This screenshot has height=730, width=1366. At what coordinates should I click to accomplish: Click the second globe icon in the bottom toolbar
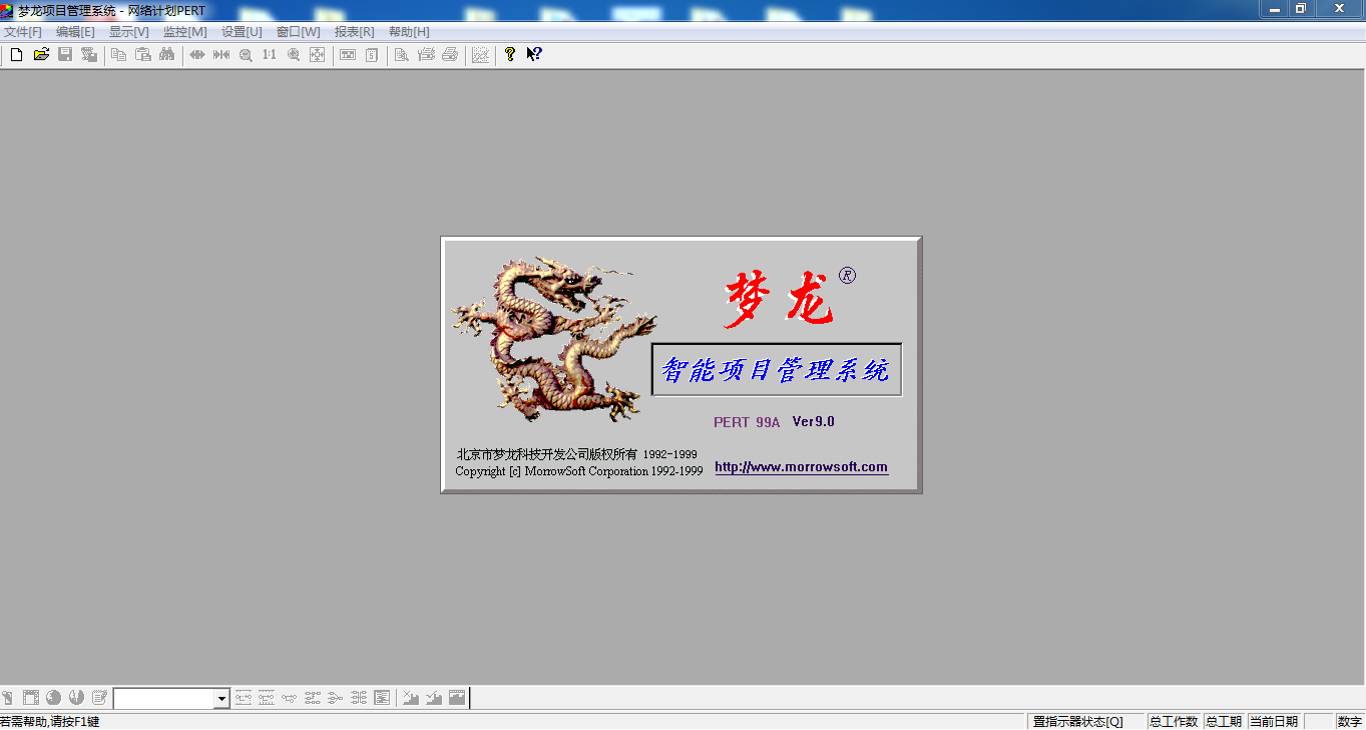pyautogui.click(x=76, y=698)
